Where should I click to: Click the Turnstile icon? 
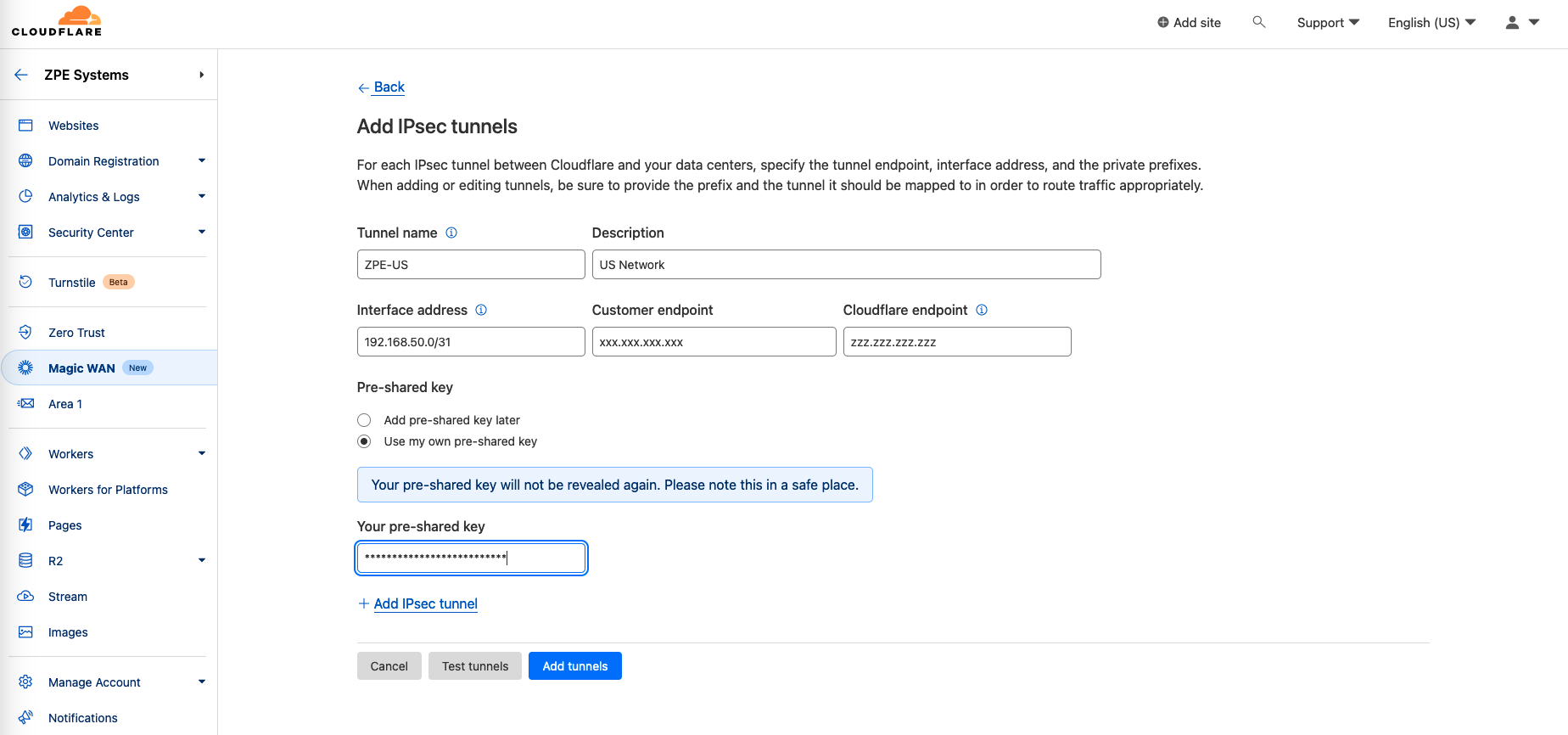tap(25, 283)
